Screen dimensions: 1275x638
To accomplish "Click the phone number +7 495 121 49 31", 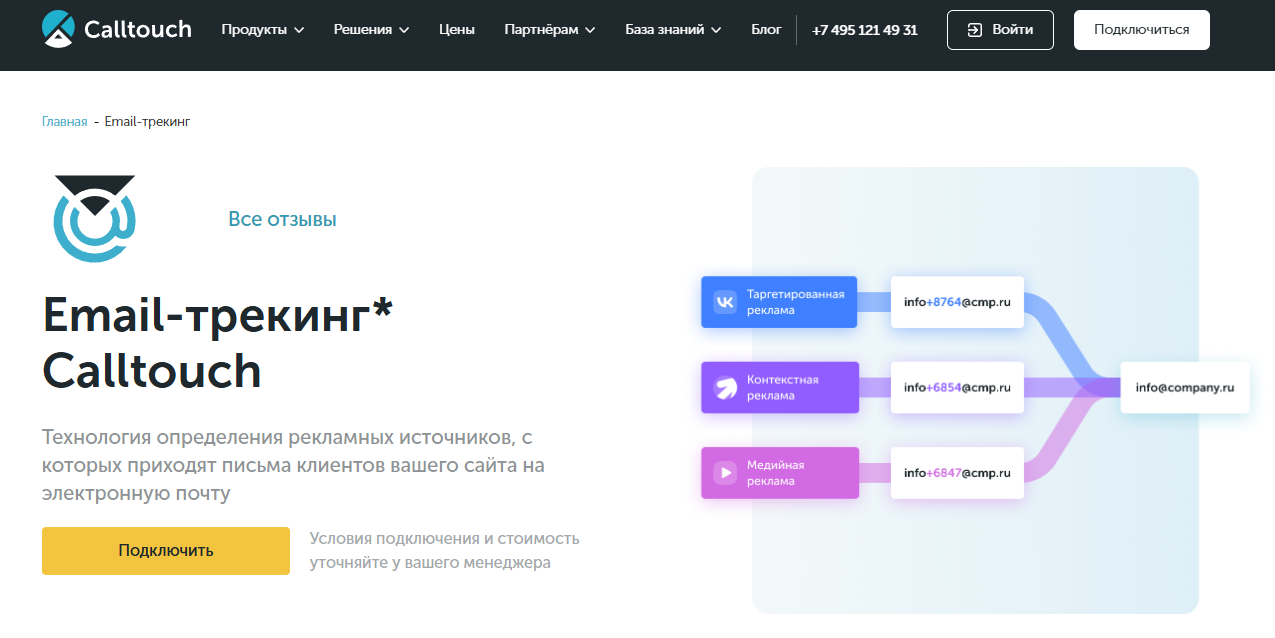I will [865, 30].
